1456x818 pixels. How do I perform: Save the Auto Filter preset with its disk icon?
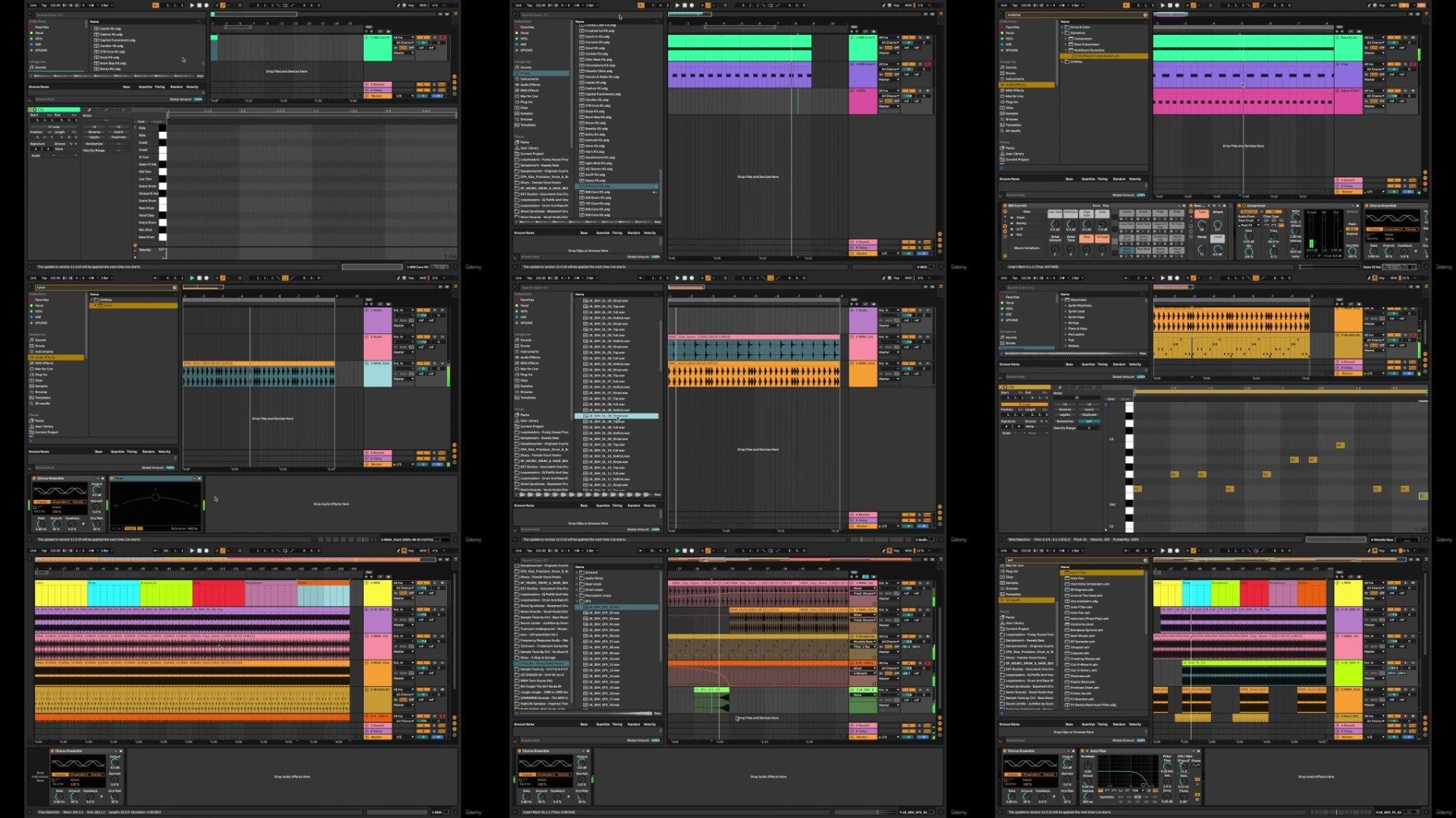tap(1199, 751)
